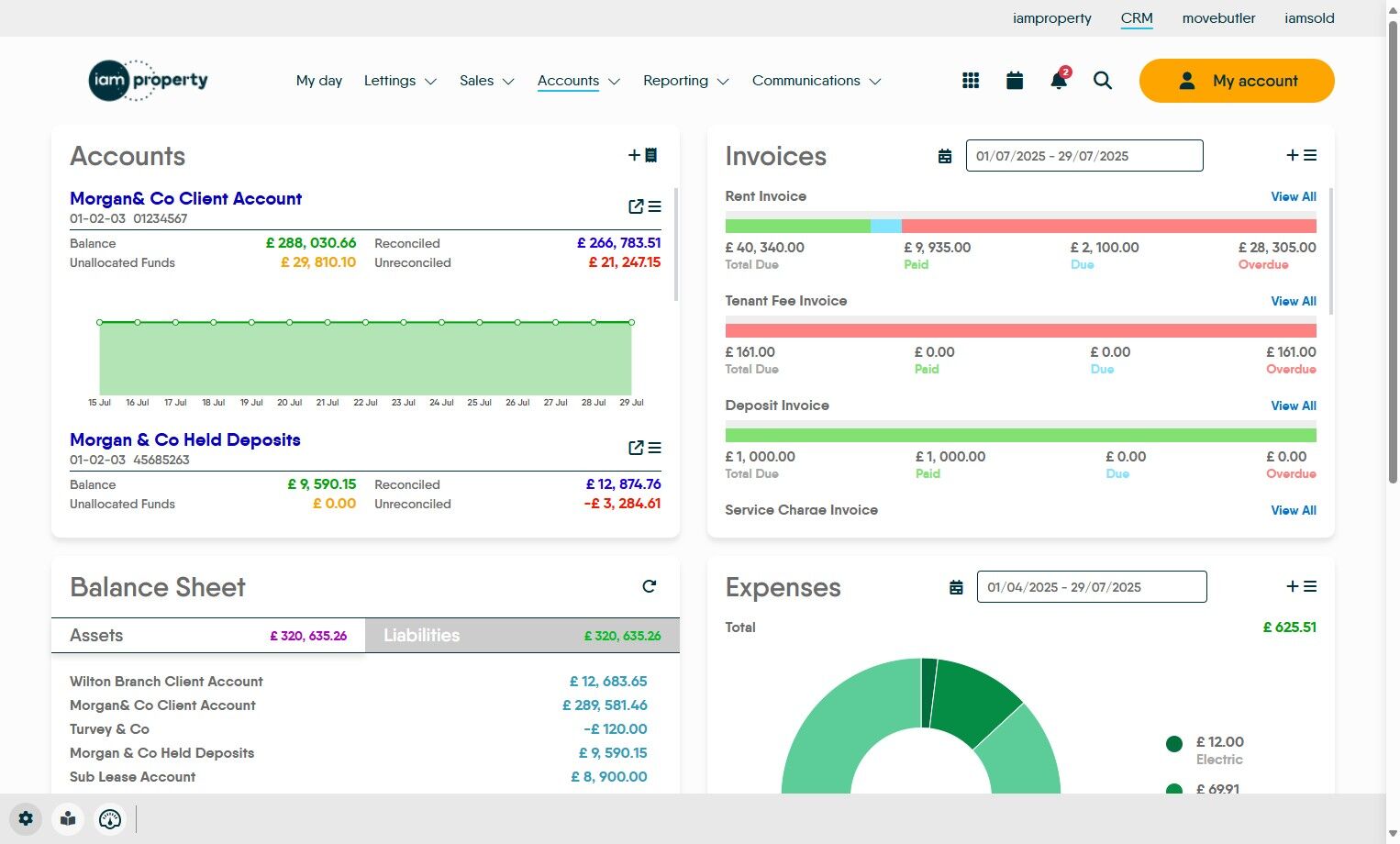Select My day in the navigation
Image resolution: width=1400 pixels, height=844 pixels.
318,81
